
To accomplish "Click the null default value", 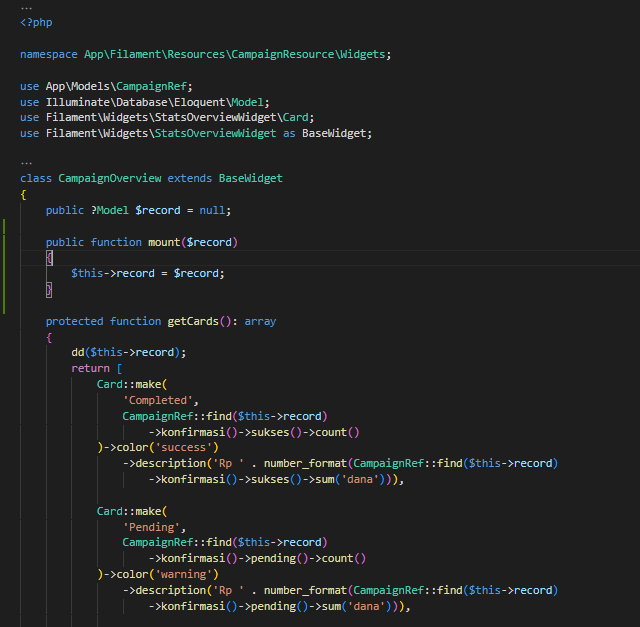I will click(x=212, y=210).
